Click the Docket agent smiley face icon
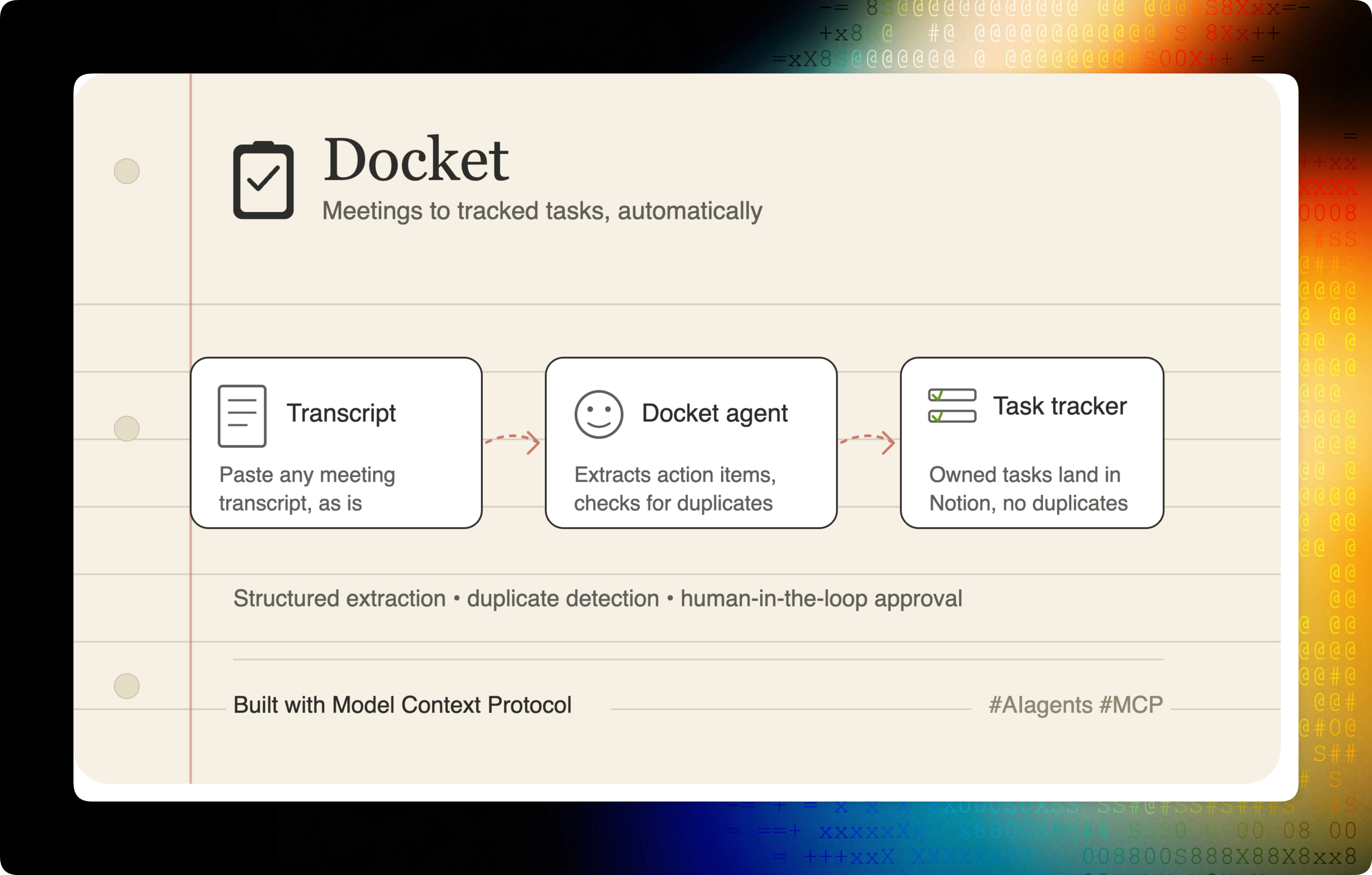The image size is (1372, 875). (x=598, y=414)
